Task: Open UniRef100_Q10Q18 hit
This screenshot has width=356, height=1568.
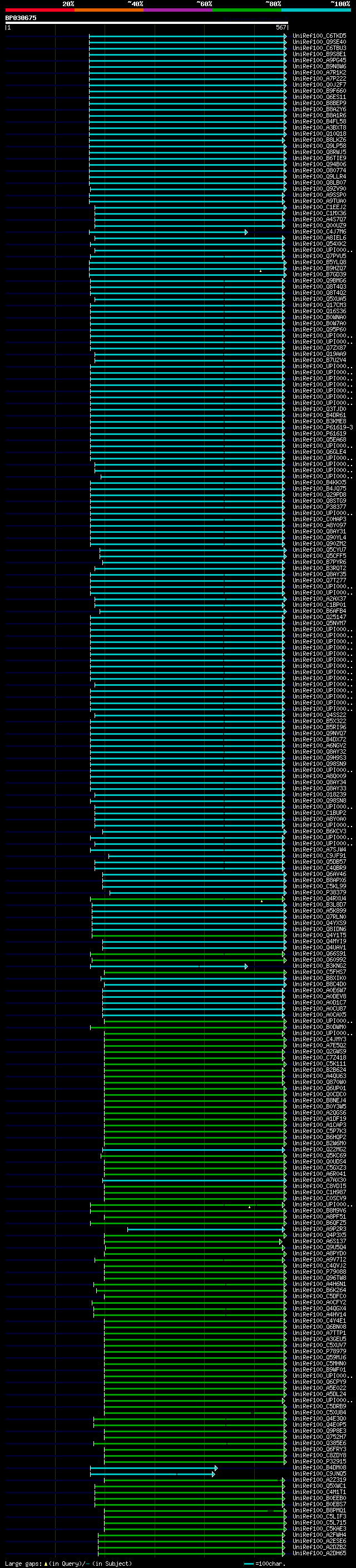Action: [x=319, y=134]
